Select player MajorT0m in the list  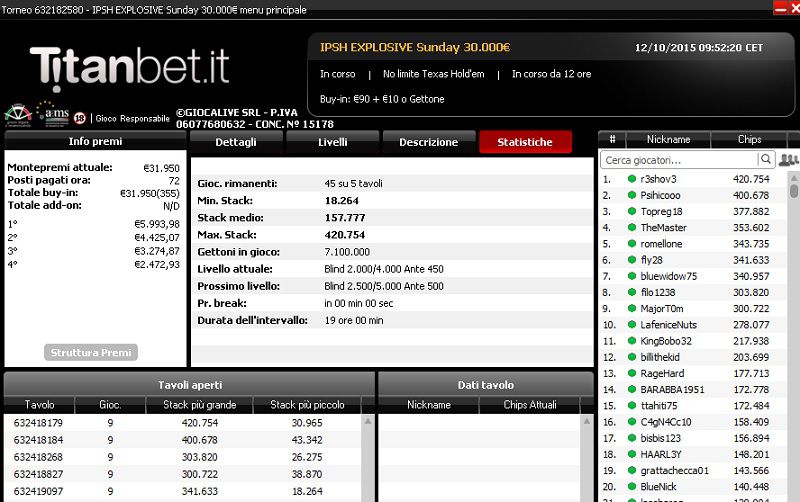pyautogui.click(x=693, y=309)
